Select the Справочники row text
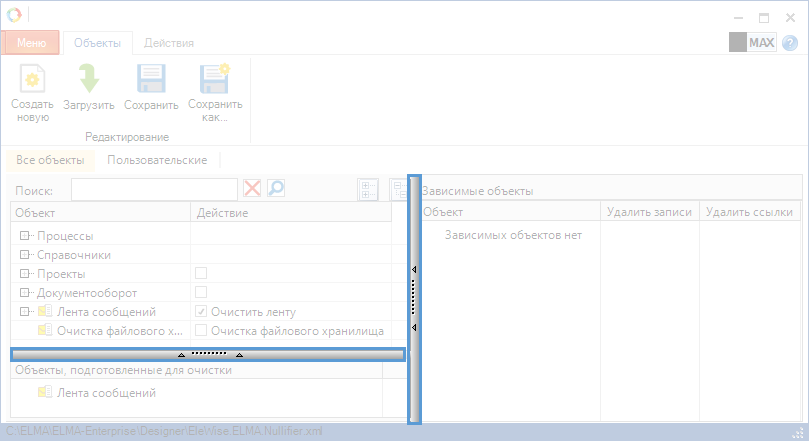This screenshot has width=809, height=441. [74, 255]
